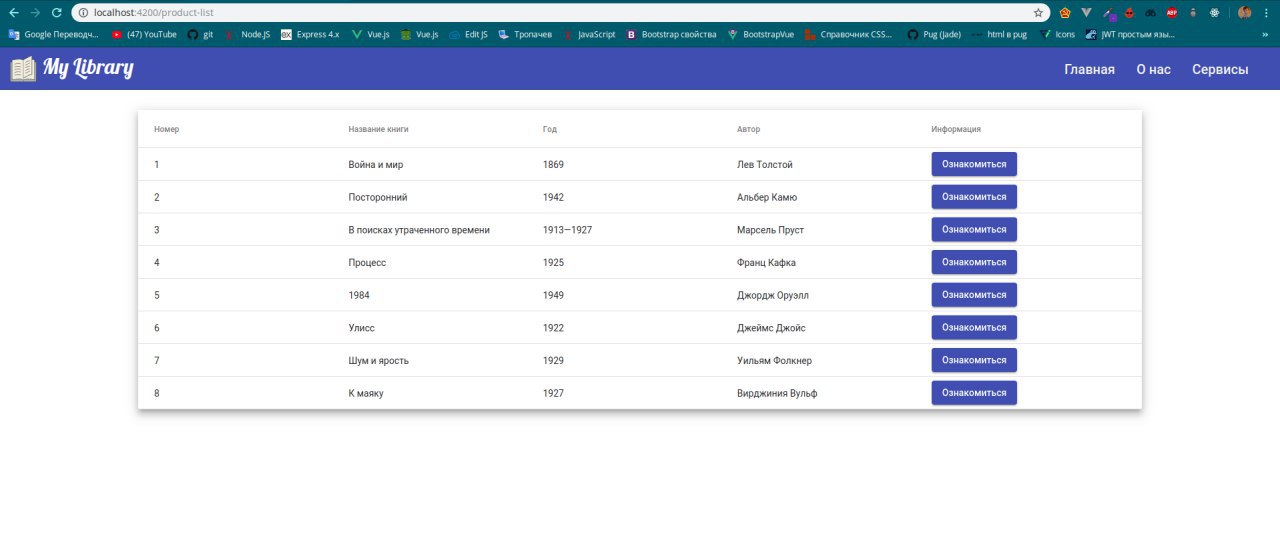Open the JavaScript bookmark

[x=589, y=34]
